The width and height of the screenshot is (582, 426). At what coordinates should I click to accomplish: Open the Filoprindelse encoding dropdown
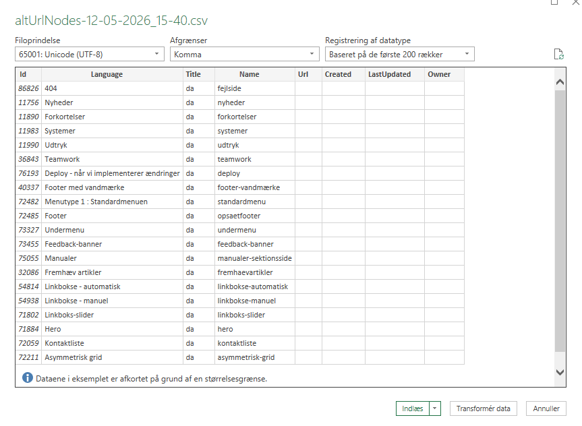point(89,54)
